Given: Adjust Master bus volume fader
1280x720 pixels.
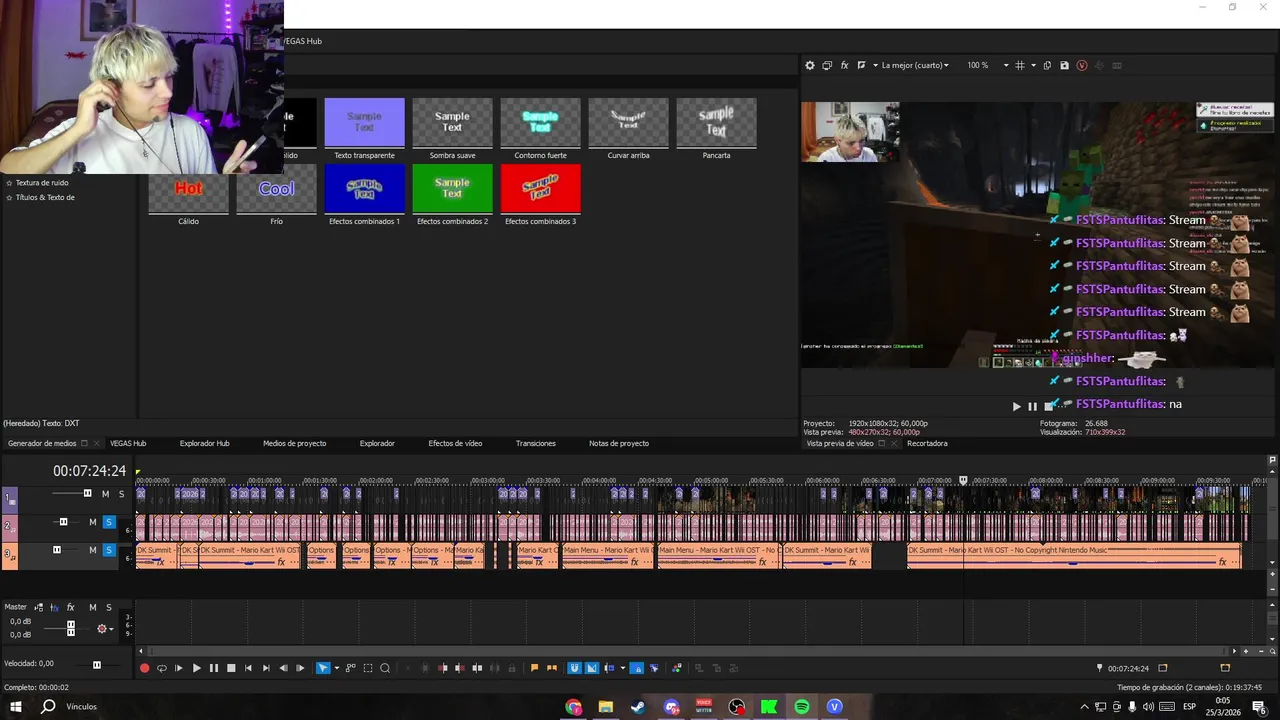Looking at the screenshot, I should click(x=70, y=628).
